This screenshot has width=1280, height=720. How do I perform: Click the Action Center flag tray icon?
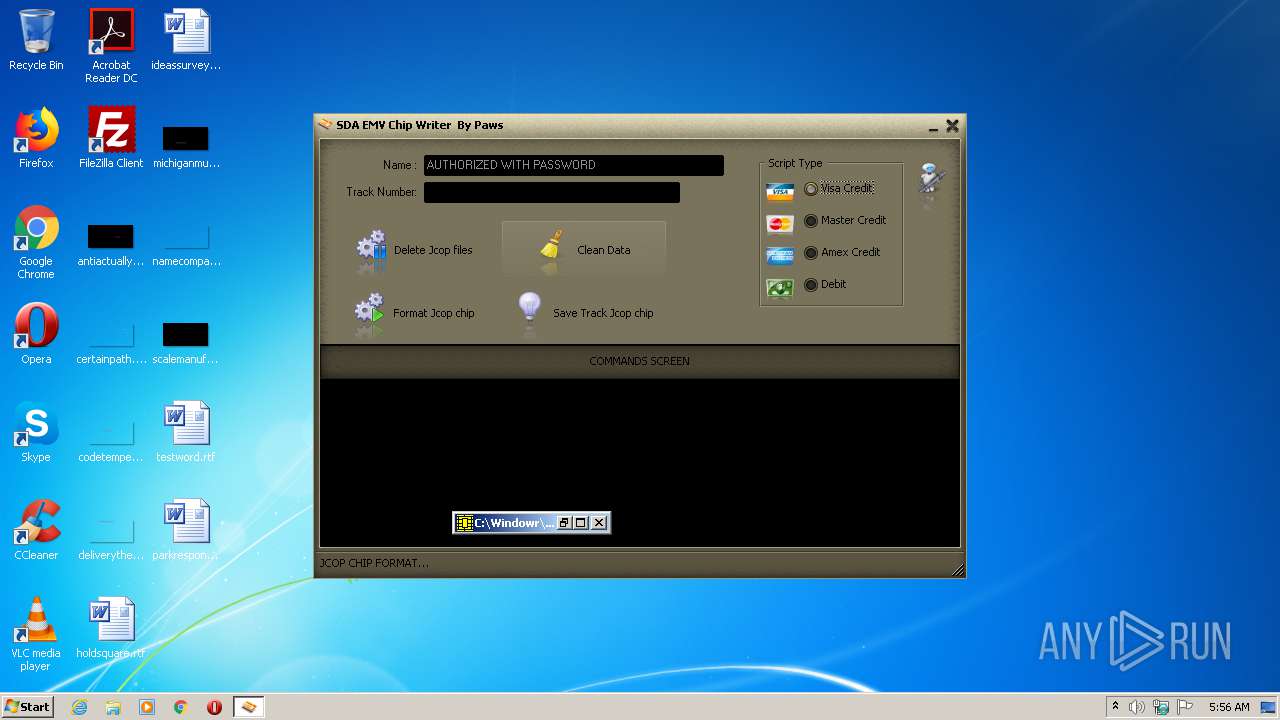click(x=1185, y=707)
